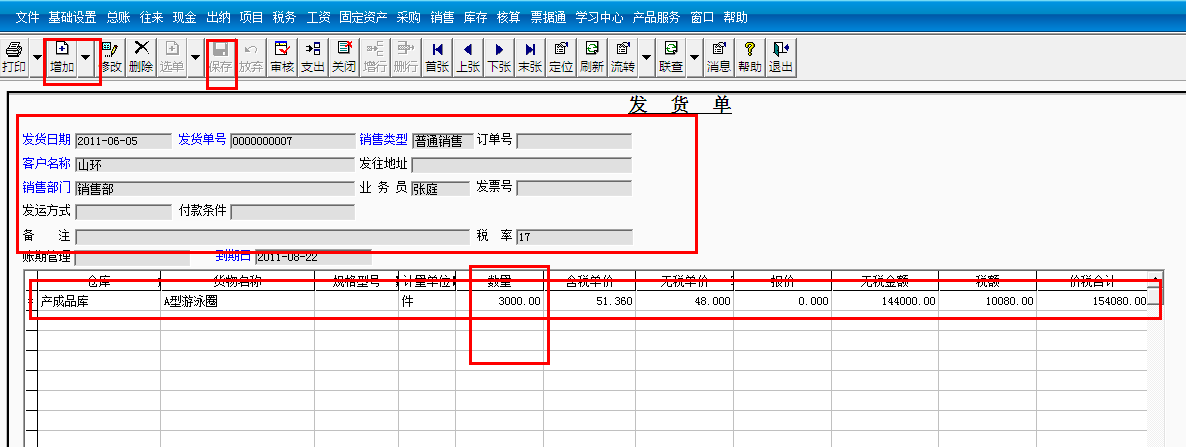Click the 客户名称 field containing 山环
Viewport: 1186px width, 447px height.
point(215,165)
